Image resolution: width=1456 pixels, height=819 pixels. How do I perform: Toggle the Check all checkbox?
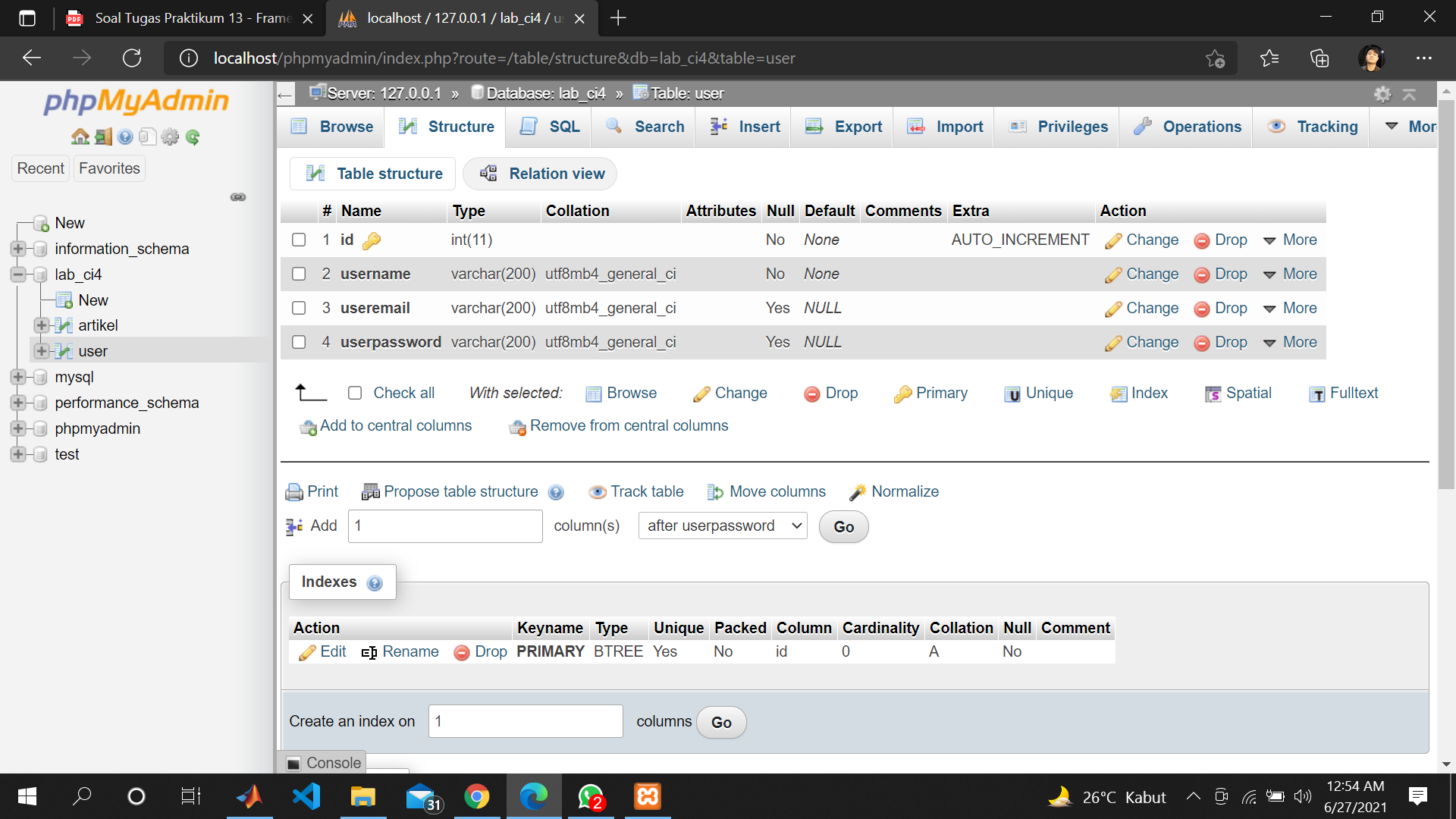coord(355,393)
